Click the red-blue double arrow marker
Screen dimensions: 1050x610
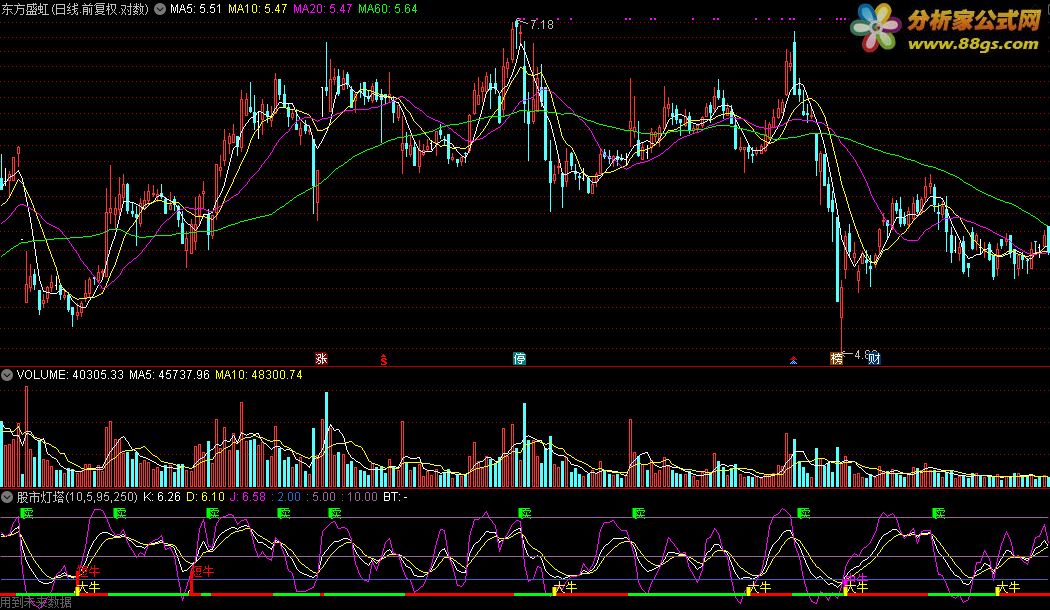pyautogui.click(x=794, y=360)
